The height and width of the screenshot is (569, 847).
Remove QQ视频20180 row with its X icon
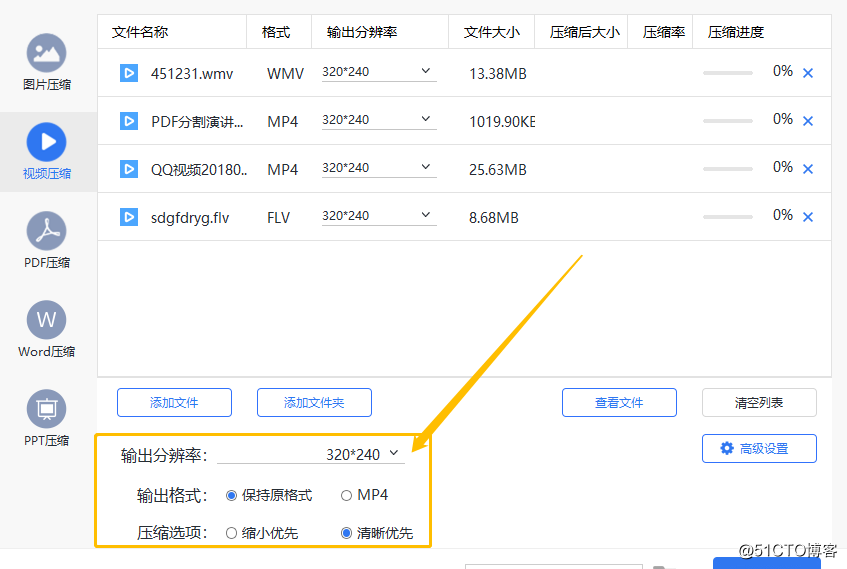pos(808,169)
